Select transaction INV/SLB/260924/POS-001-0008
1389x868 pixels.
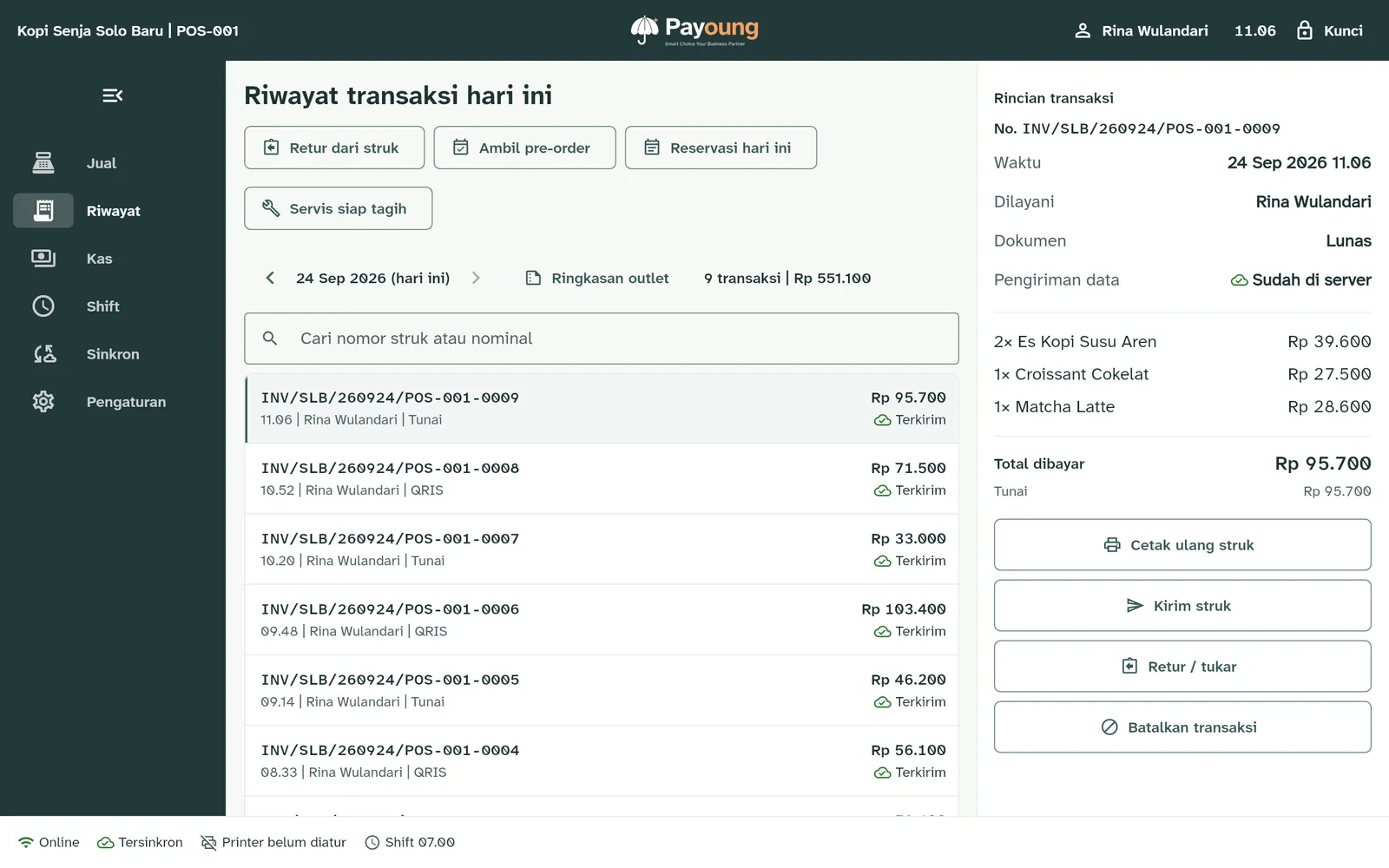point(602,479)
